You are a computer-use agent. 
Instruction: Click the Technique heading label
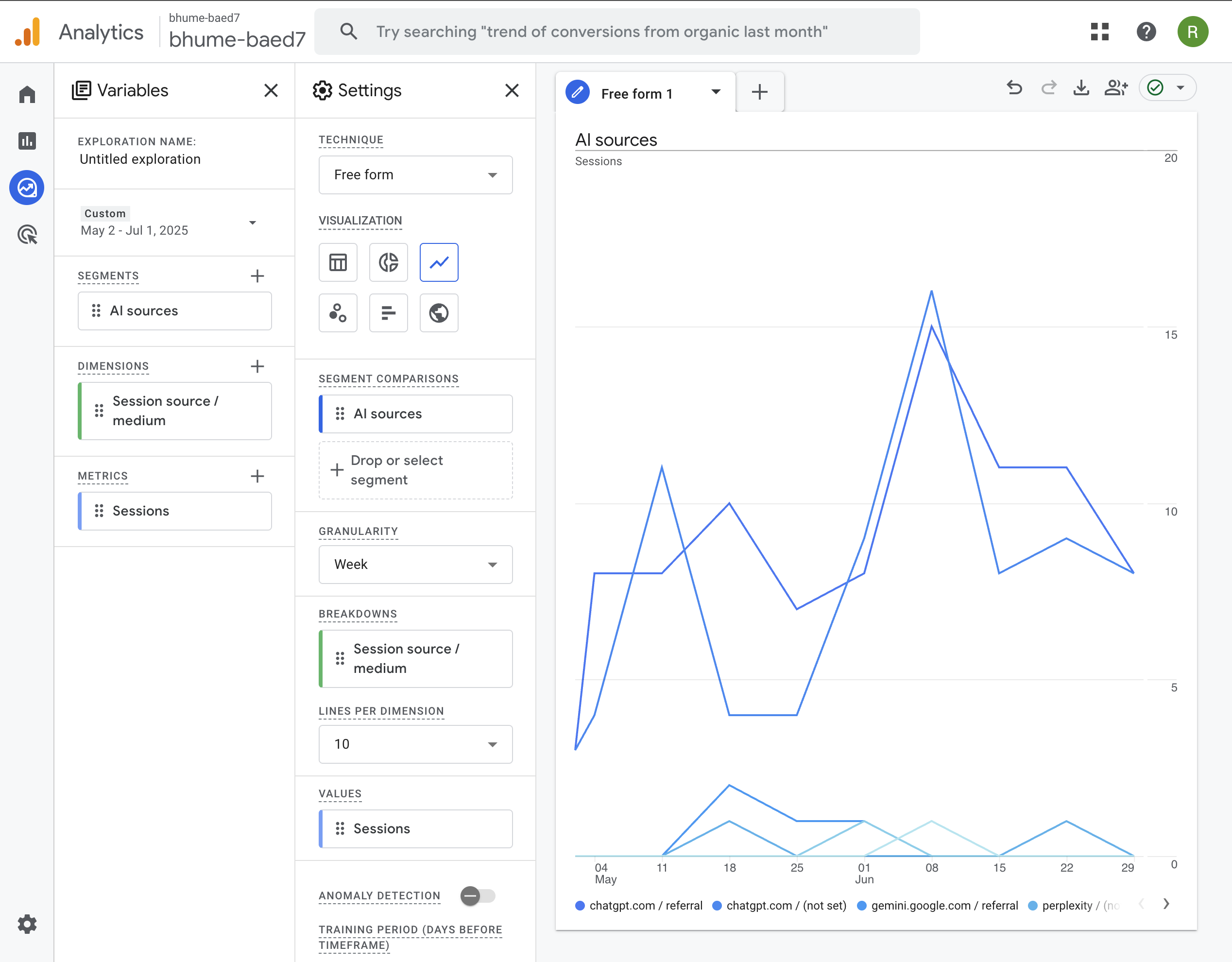[351, 140]
